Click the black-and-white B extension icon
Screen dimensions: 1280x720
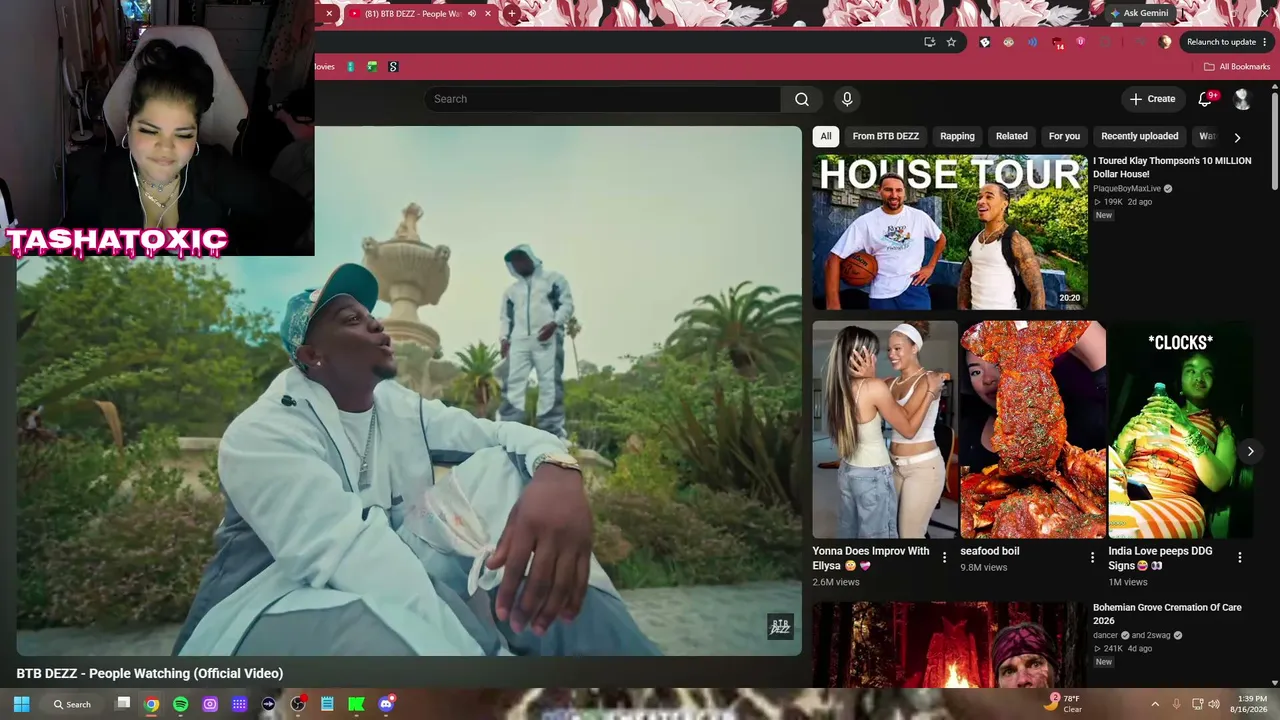pos(985,42)
